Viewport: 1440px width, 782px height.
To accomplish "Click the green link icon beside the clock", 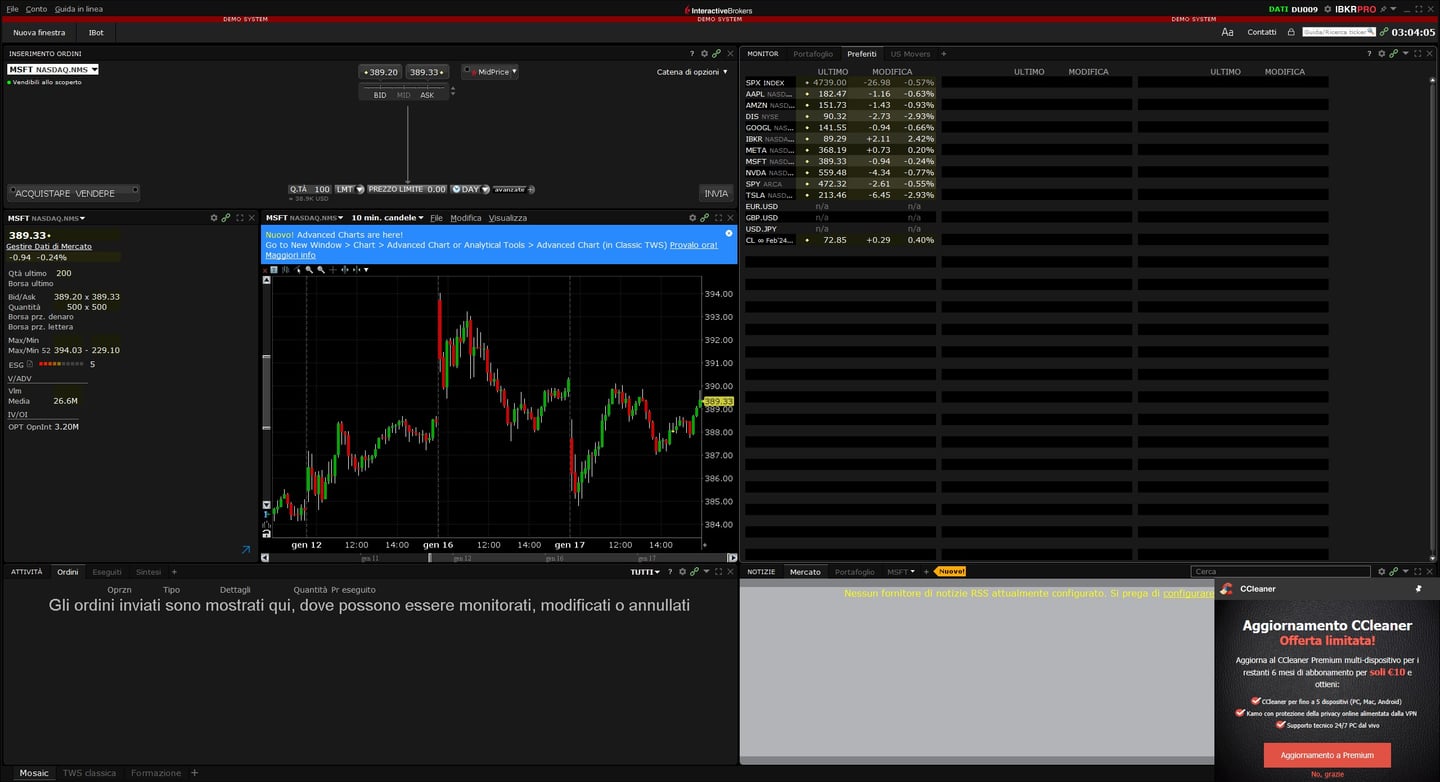I will tap(1384, 32).
